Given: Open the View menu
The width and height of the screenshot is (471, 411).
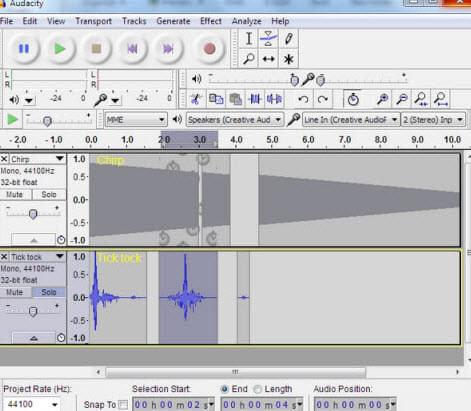Looking at the screenshot, I should coord(56,21).
